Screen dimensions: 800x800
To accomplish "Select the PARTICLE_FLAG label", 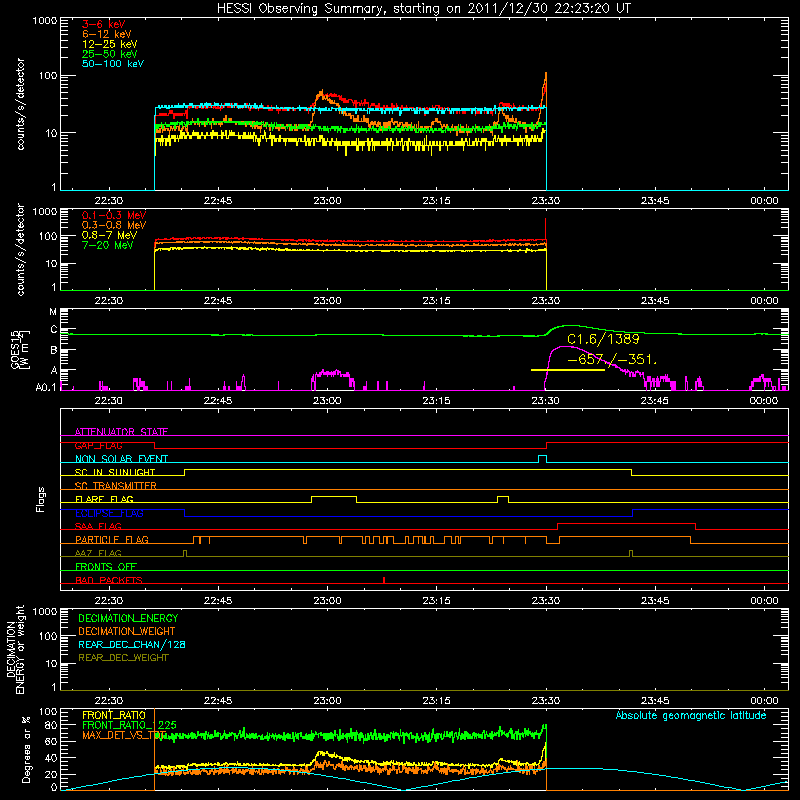I will click(x=112, y=539).
